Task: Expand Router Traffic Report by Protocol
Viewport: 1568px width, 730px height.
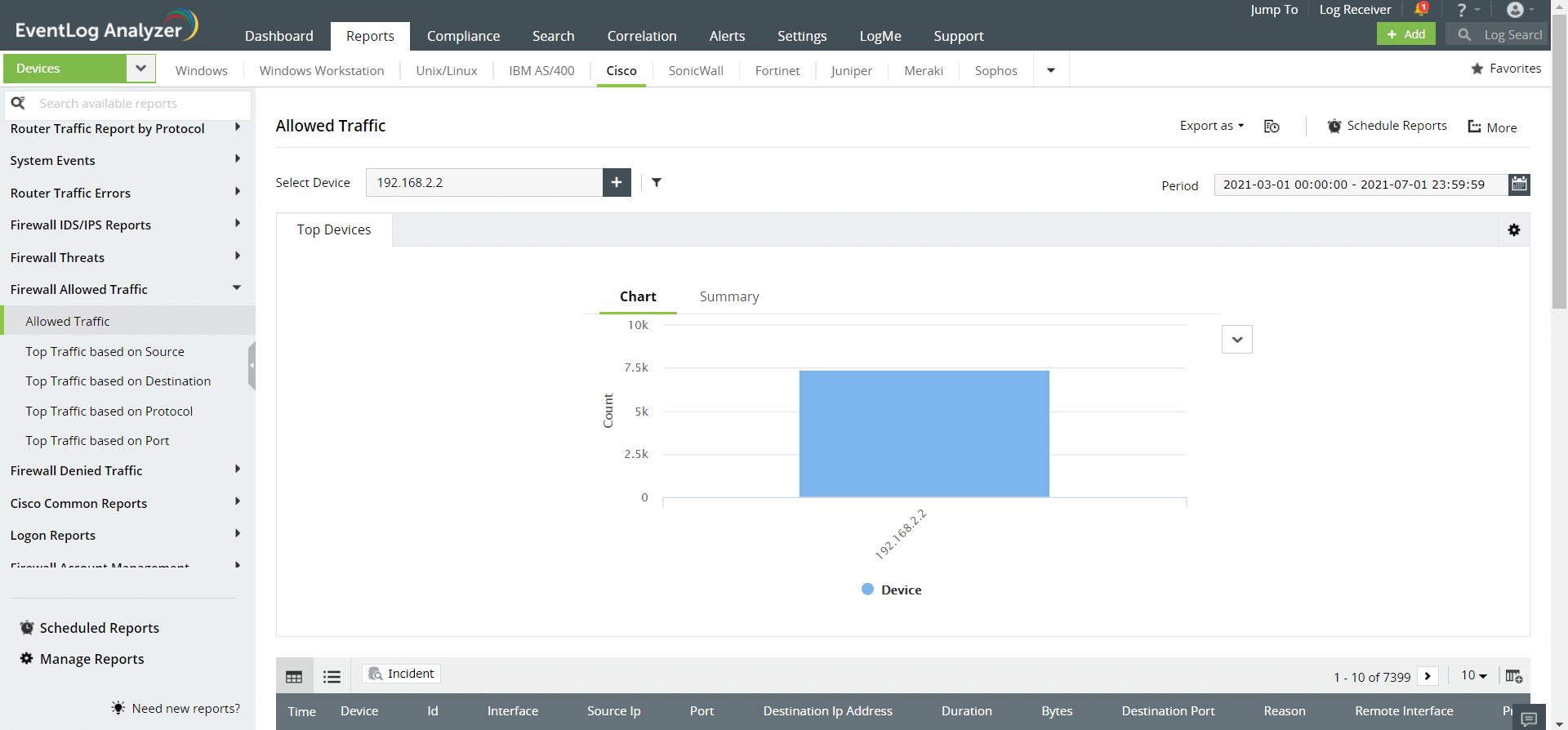Action: (x=238, y=127)
